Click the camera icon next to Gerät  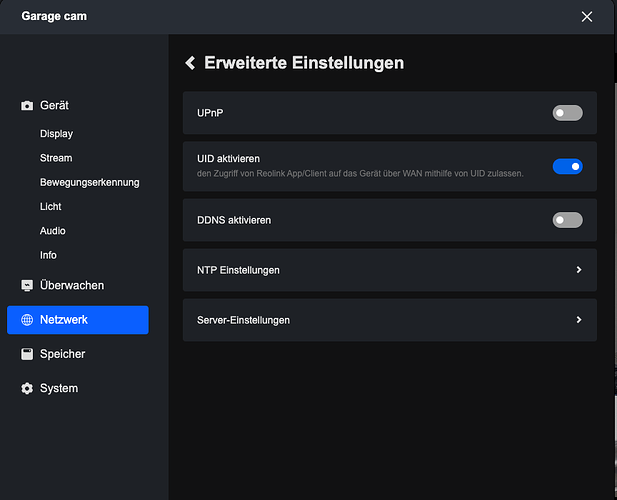[27, 106]
